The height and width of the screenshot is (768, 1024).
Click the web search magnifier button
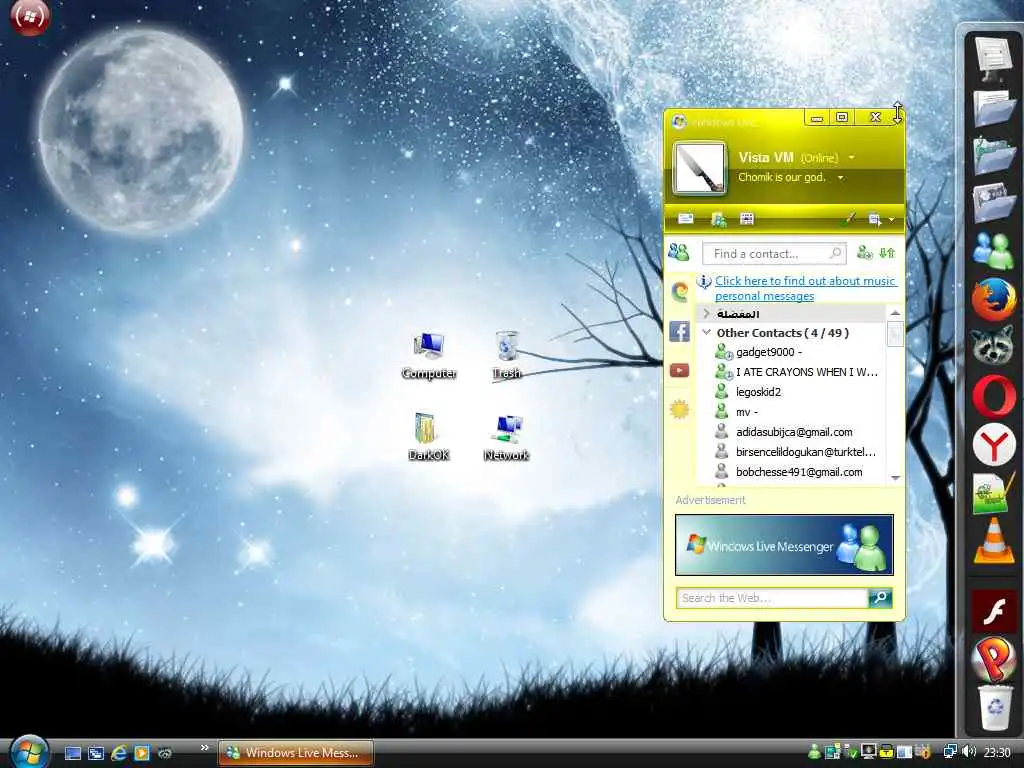880,598
